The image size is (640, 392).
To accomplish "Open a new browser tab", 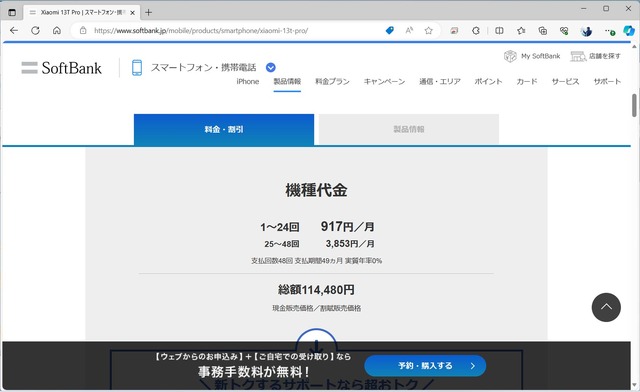I will pyautogui.click(x=149, y=13).
